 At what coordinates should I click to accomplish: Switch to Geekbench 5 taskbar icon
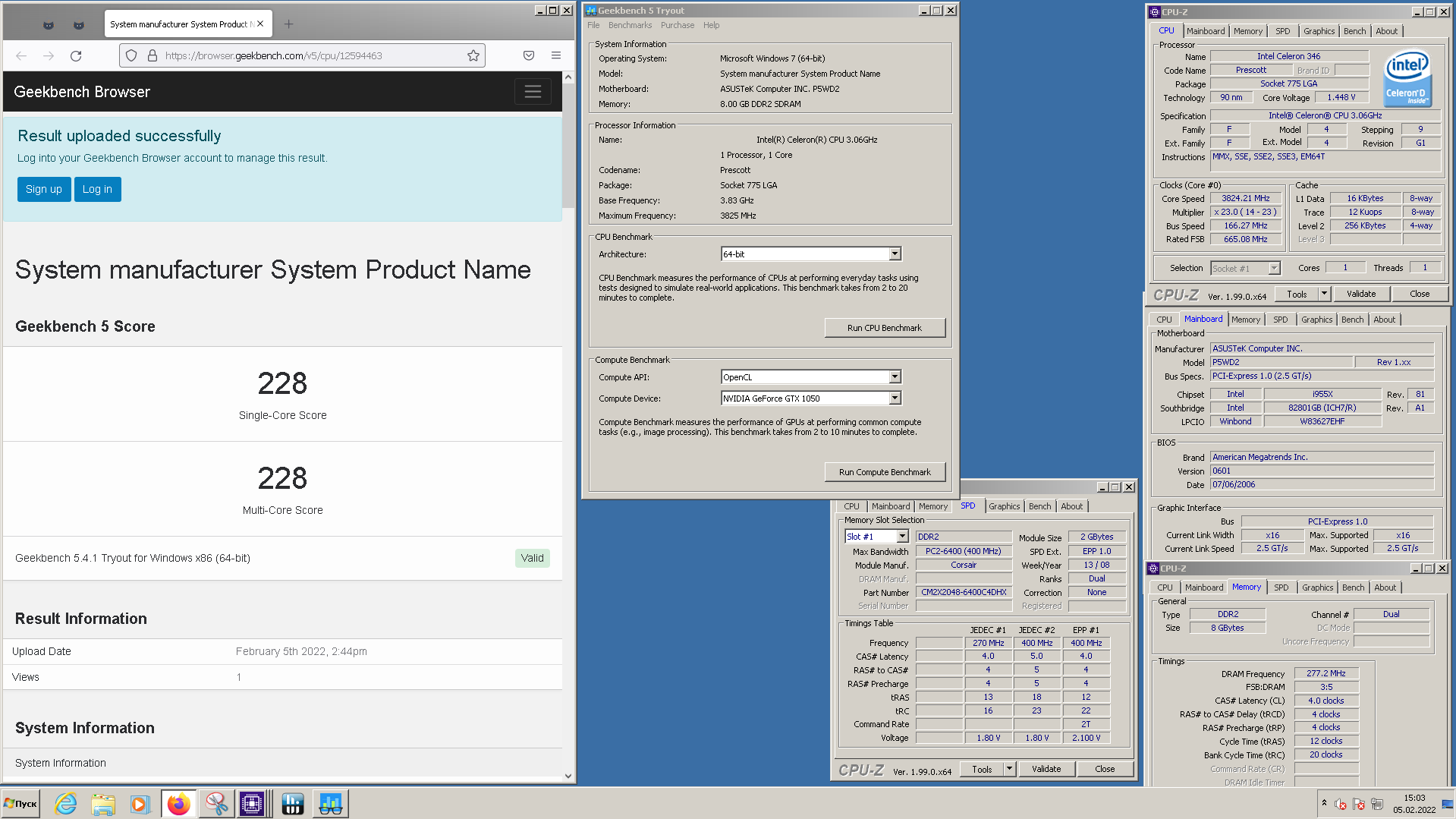pos(330,804)
